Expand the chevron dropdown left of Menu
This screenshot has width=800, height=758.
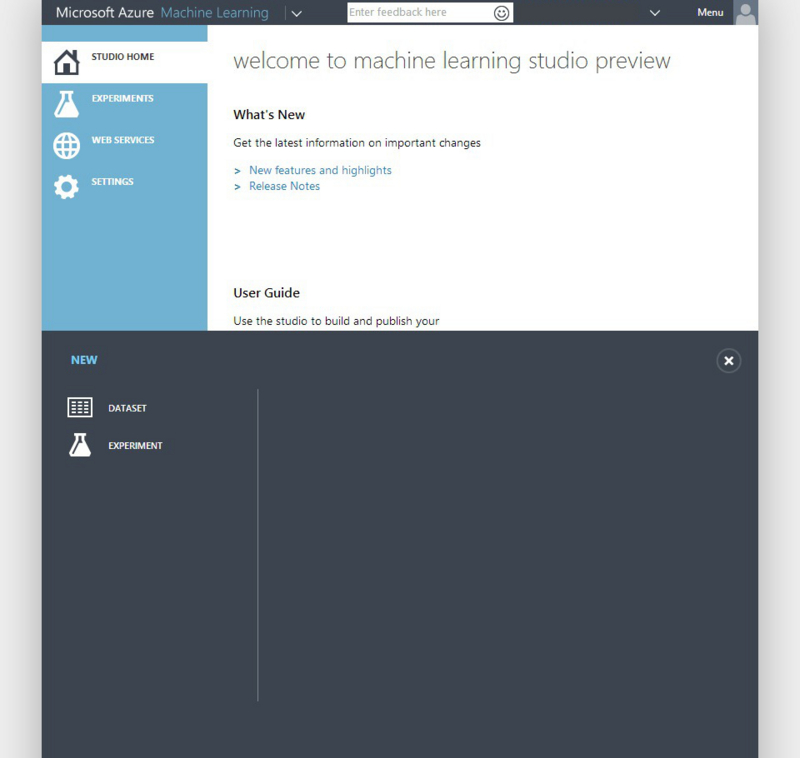click(655, 13)
